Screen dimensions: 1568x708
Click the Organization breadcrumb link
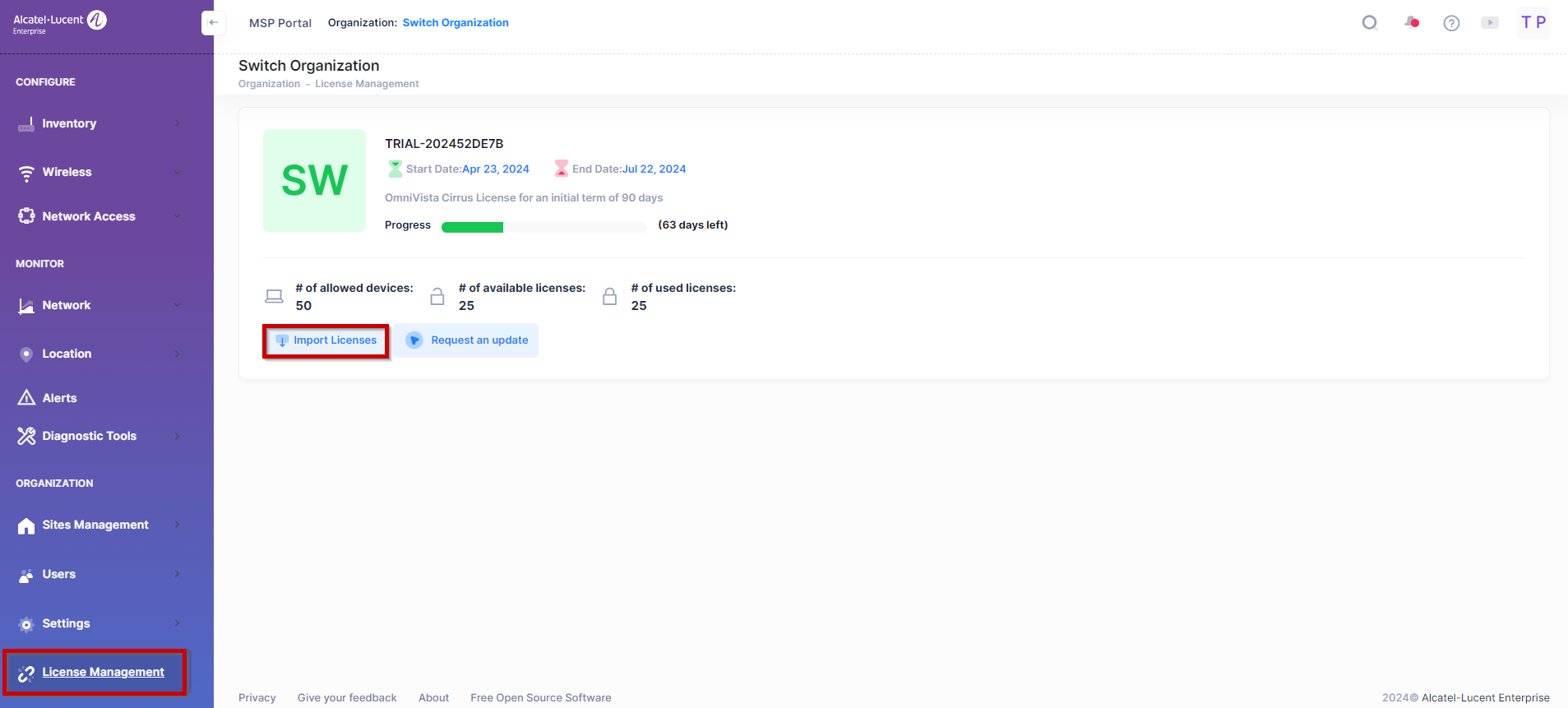pyautogui.click(x=270, y=84)
